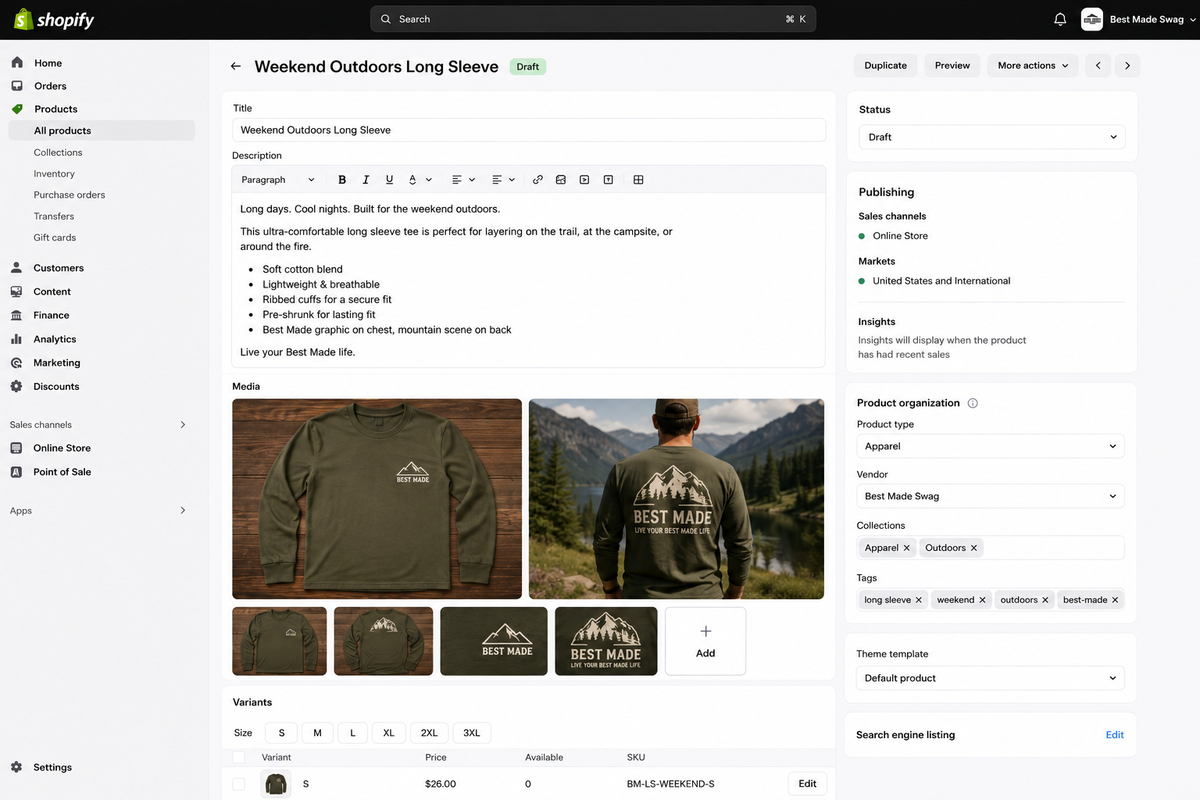
Task: Click the variant S shirt thumbnail icon
Action: (276, 784)
